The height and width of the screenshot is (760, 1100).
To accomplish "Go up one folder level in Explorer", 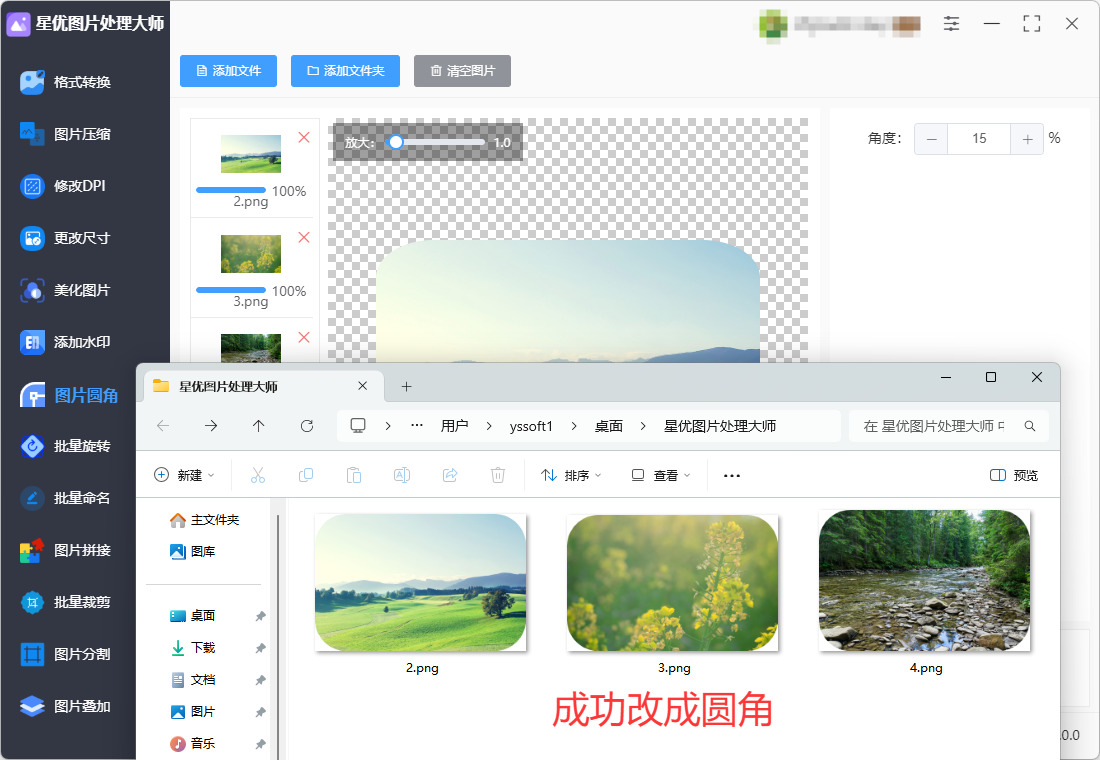I will point(258,426).
